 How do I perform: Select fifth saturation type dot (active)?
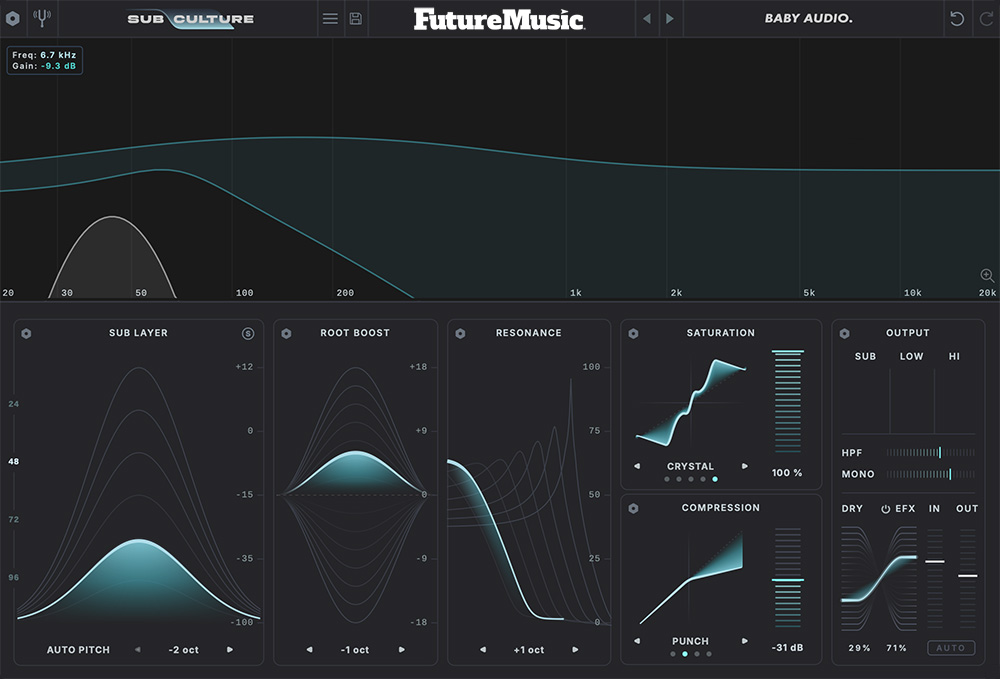pyautogui.click(x=715, y=479)
